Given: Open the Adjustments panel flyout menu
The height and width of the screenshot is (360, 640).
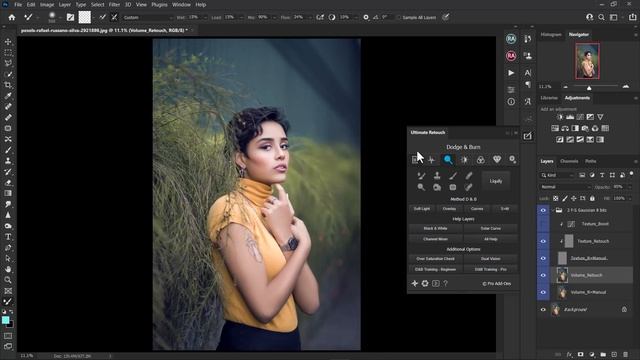Looking at the screenshot, I should point(636,98).
